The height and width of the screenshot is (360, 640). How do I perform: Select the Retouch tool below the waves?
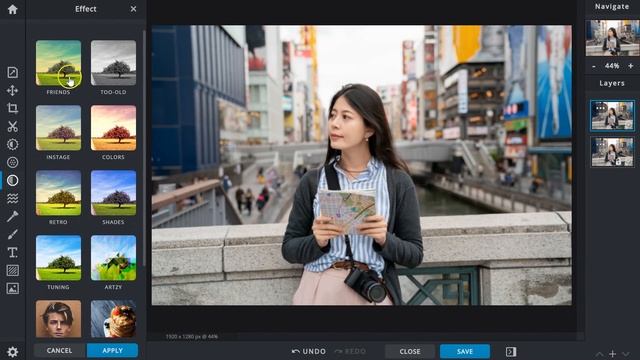tap(12, 216)
